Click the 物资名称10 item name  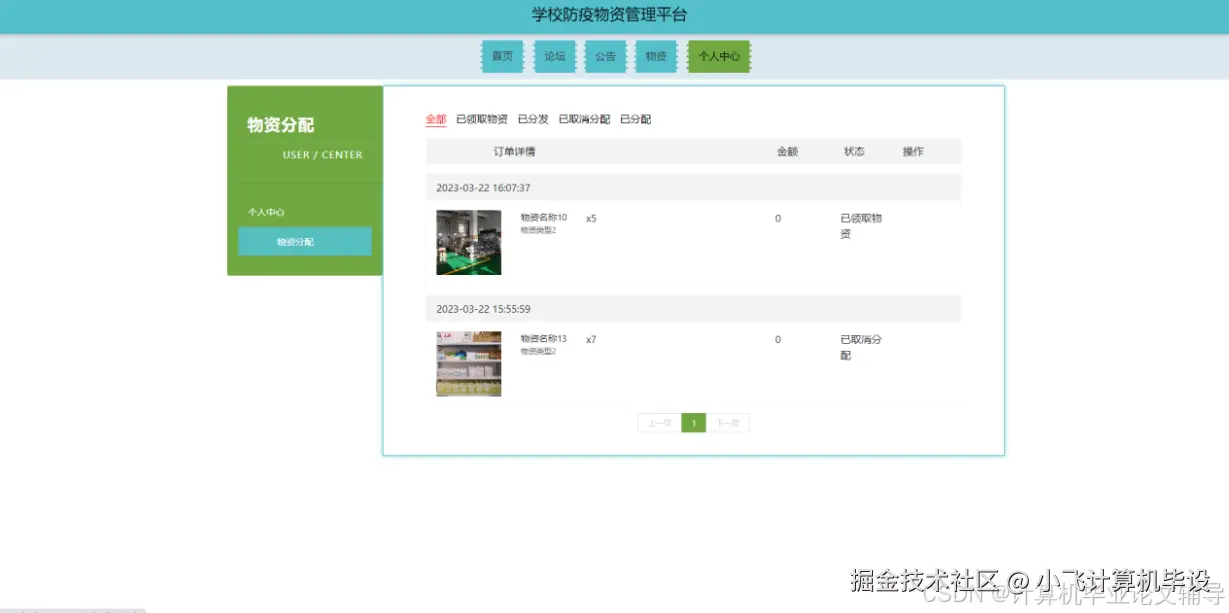coord(543,217)
